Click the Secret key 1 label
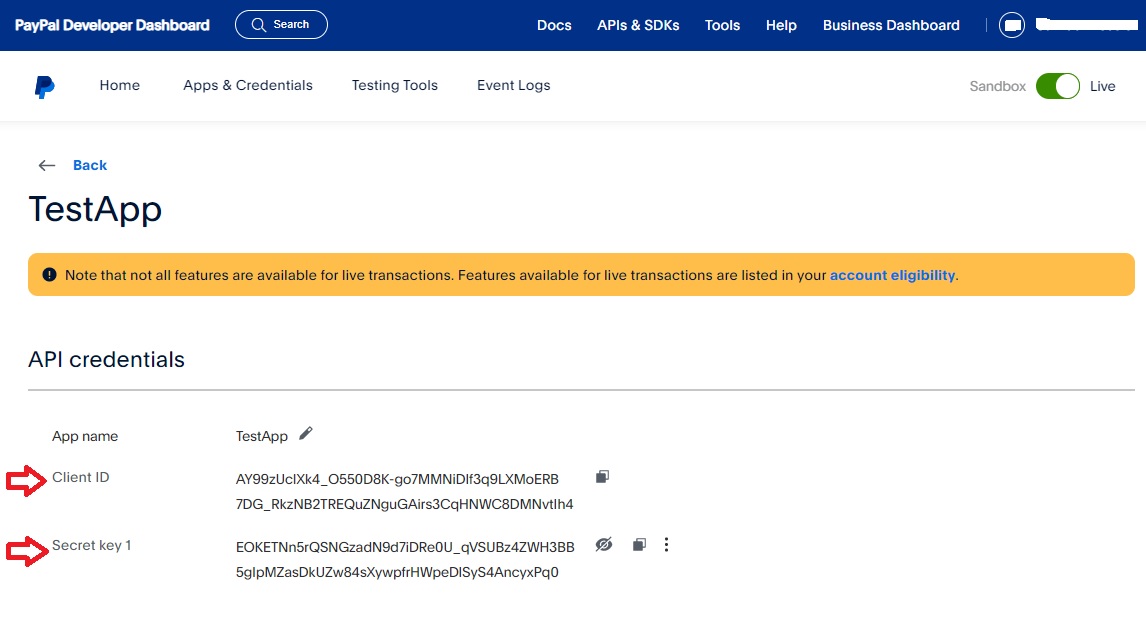Image resolution: width=1146 pixels, height=622 pixels. pos(91,545)
